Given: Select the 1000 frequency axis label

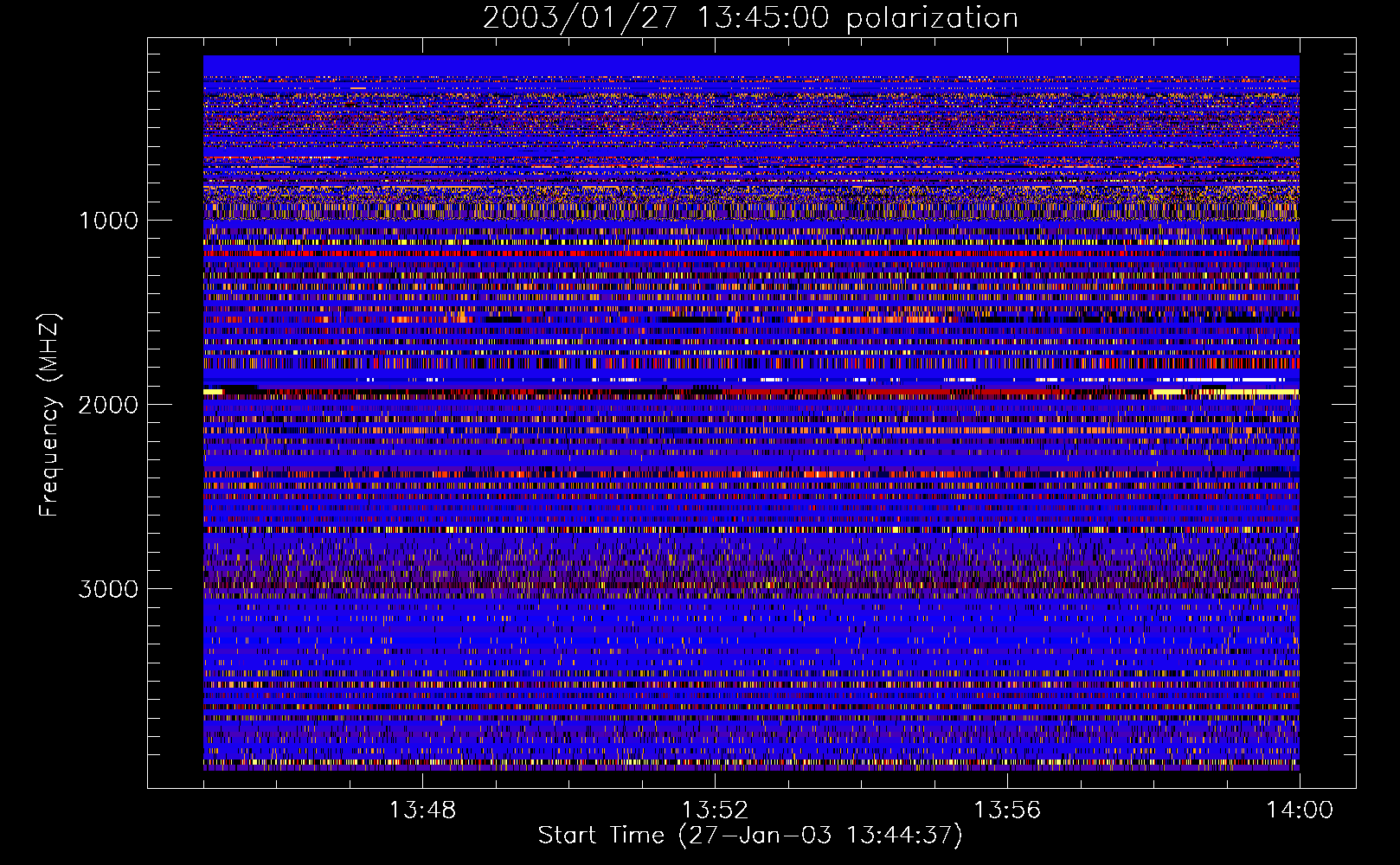Looking at the screenshot, I should tap(108, 221).
